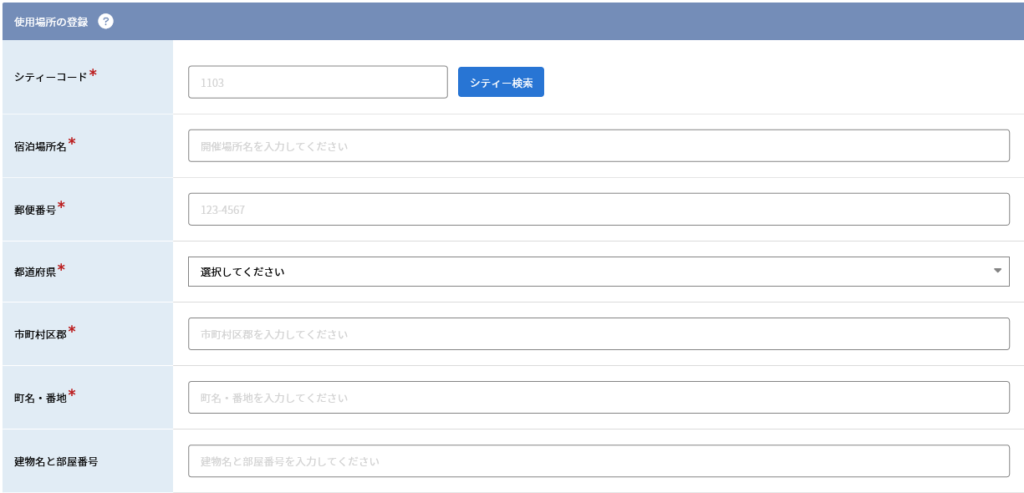This screenshot has width=1024, height=493.
Task: Focus the 町名・番地 input field
Action: pyautogui.click(x=599, y=397)
